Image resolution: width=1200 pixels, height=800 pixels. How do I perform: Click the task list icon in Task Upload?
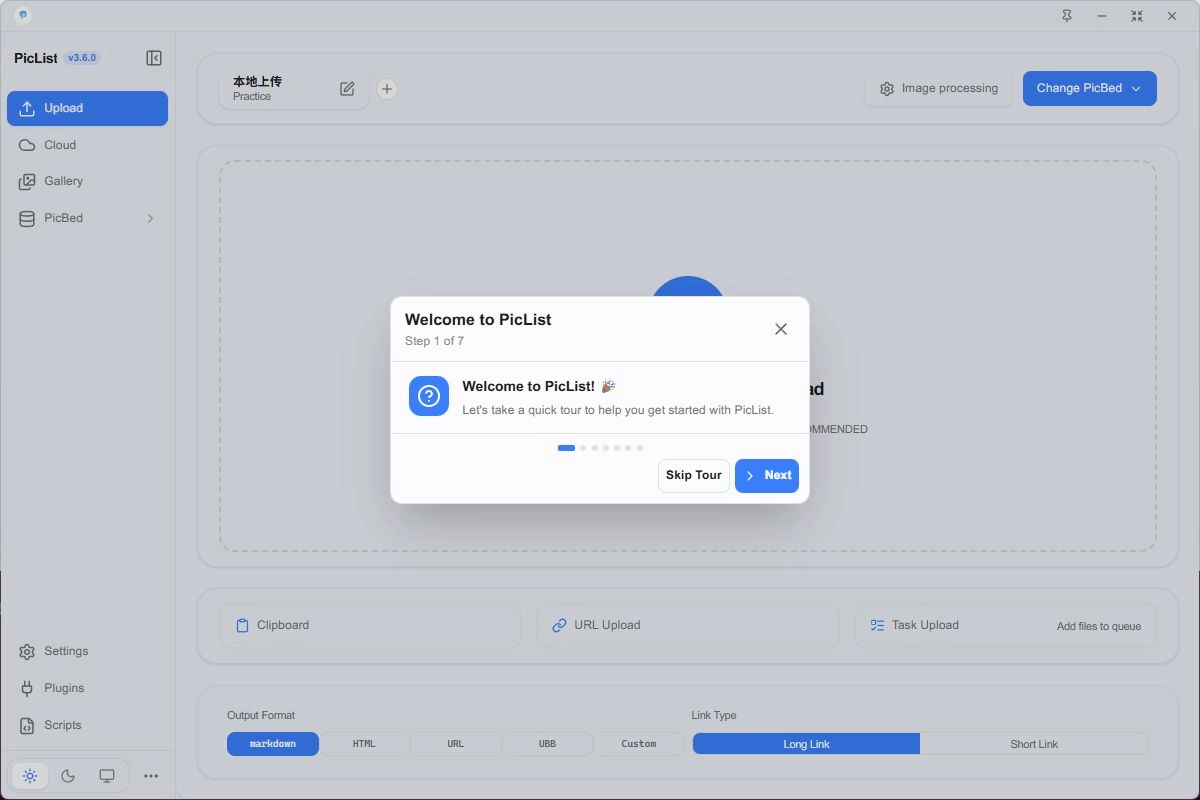[x=877, y=625]
